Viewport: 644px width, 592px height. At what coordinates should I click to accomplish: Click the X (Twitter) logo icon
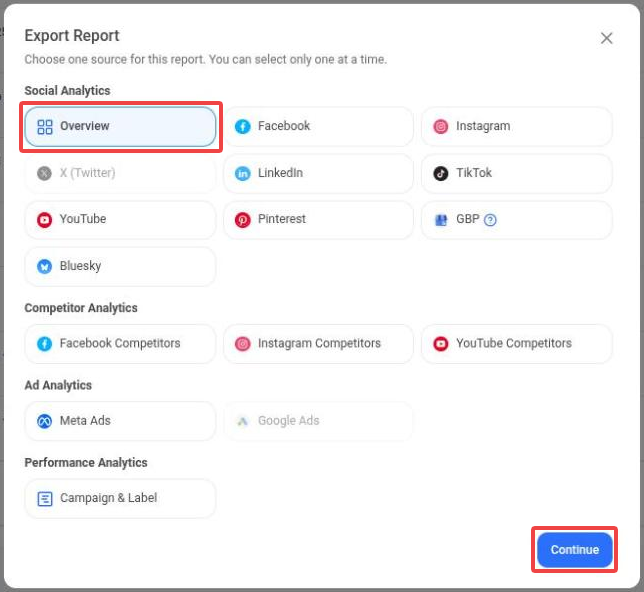44,173
